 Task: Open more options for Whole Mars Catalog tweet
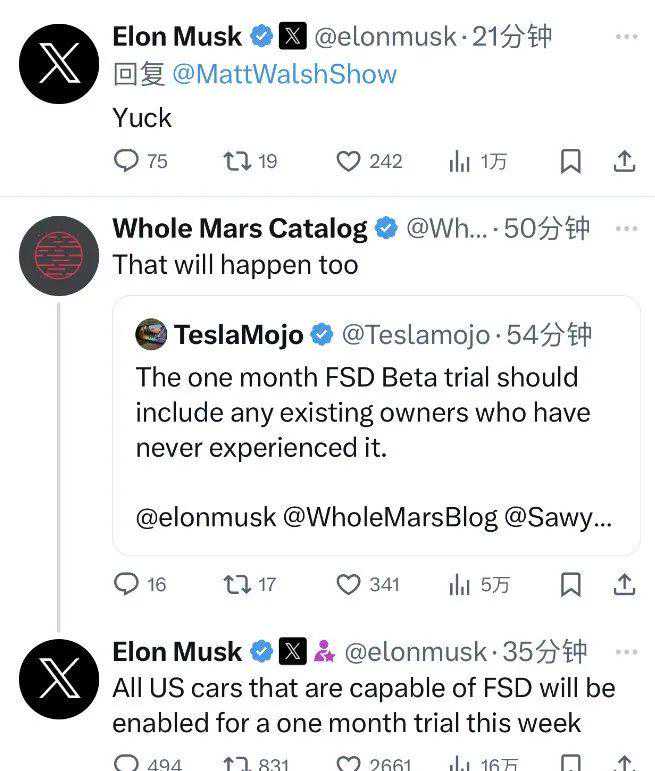point(626,228)
